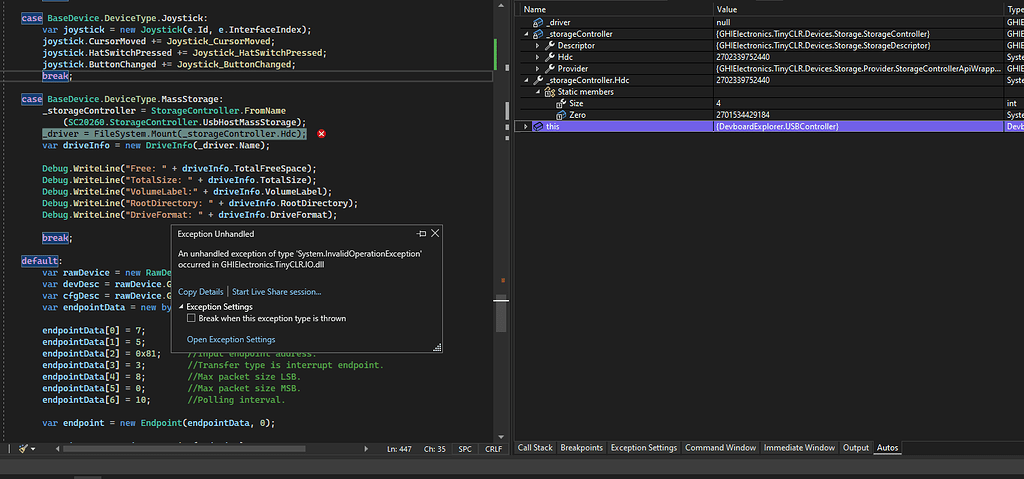Click the Static members class icon
This screenshot has height=479, width=1024.
click(549, 92)
